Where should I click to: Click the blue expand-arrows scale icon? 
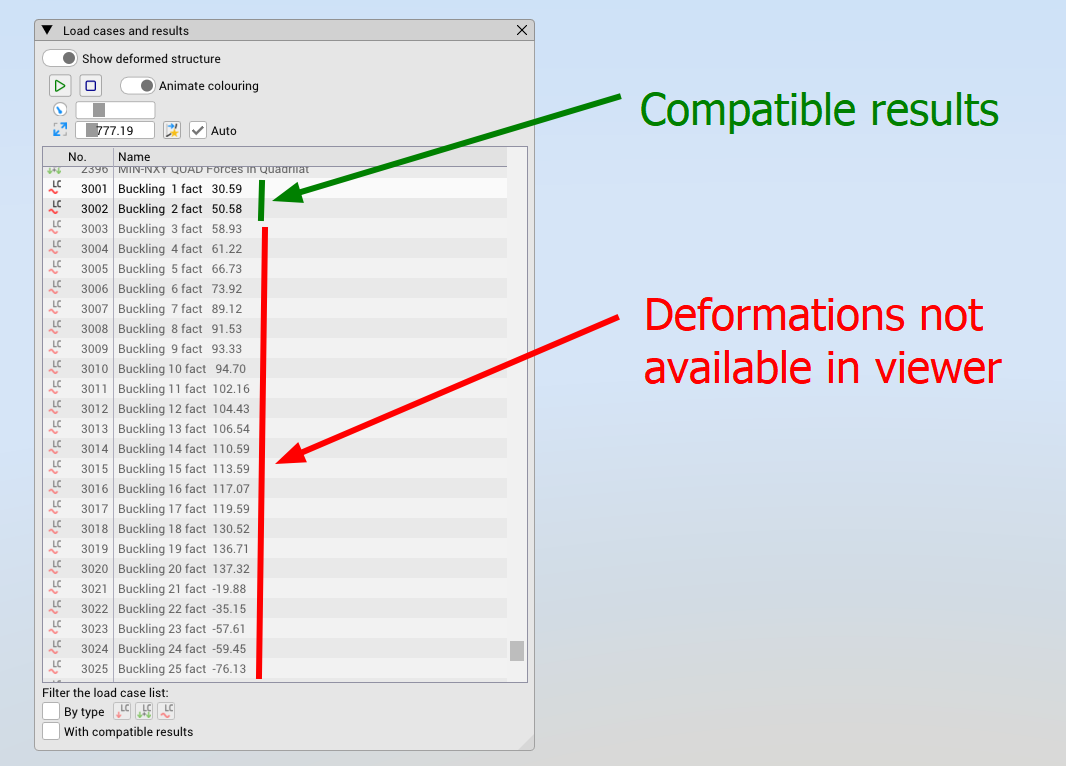(59, 130)
